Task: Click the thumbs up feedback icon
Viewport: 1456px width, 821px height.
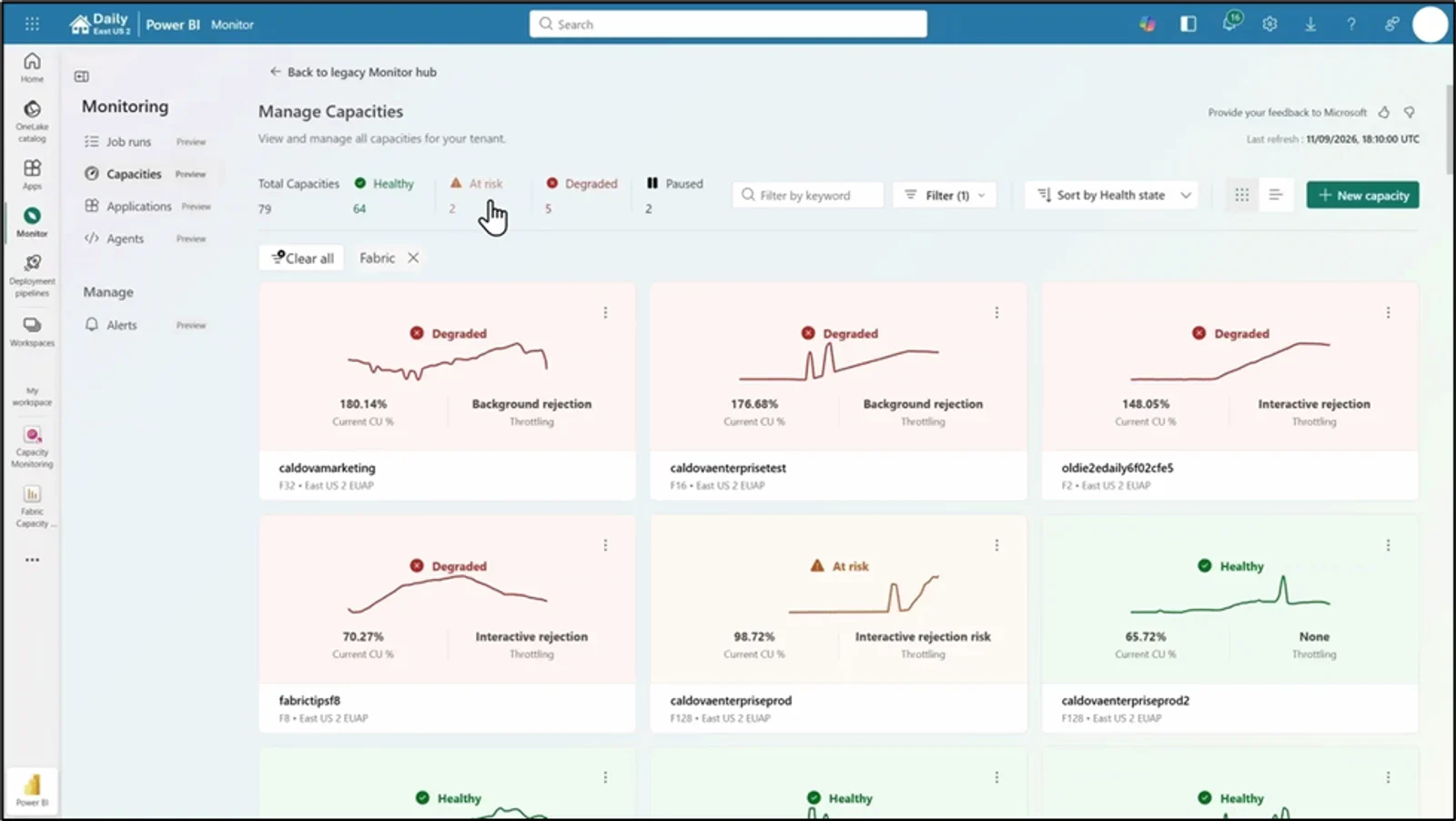Action: tap(1384, 112)
